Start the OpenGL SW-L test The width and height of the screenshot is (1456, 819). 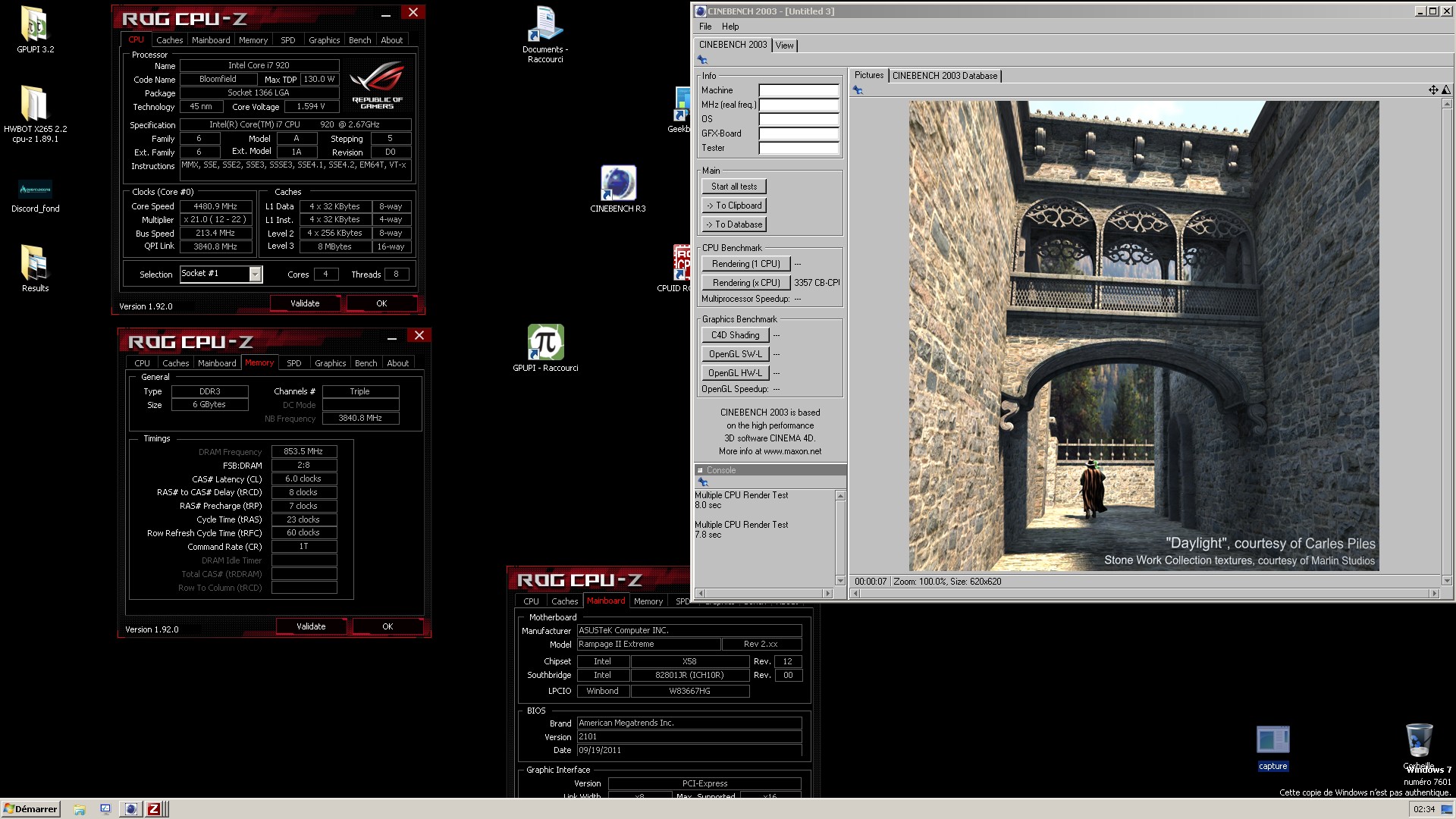(736, 354)
